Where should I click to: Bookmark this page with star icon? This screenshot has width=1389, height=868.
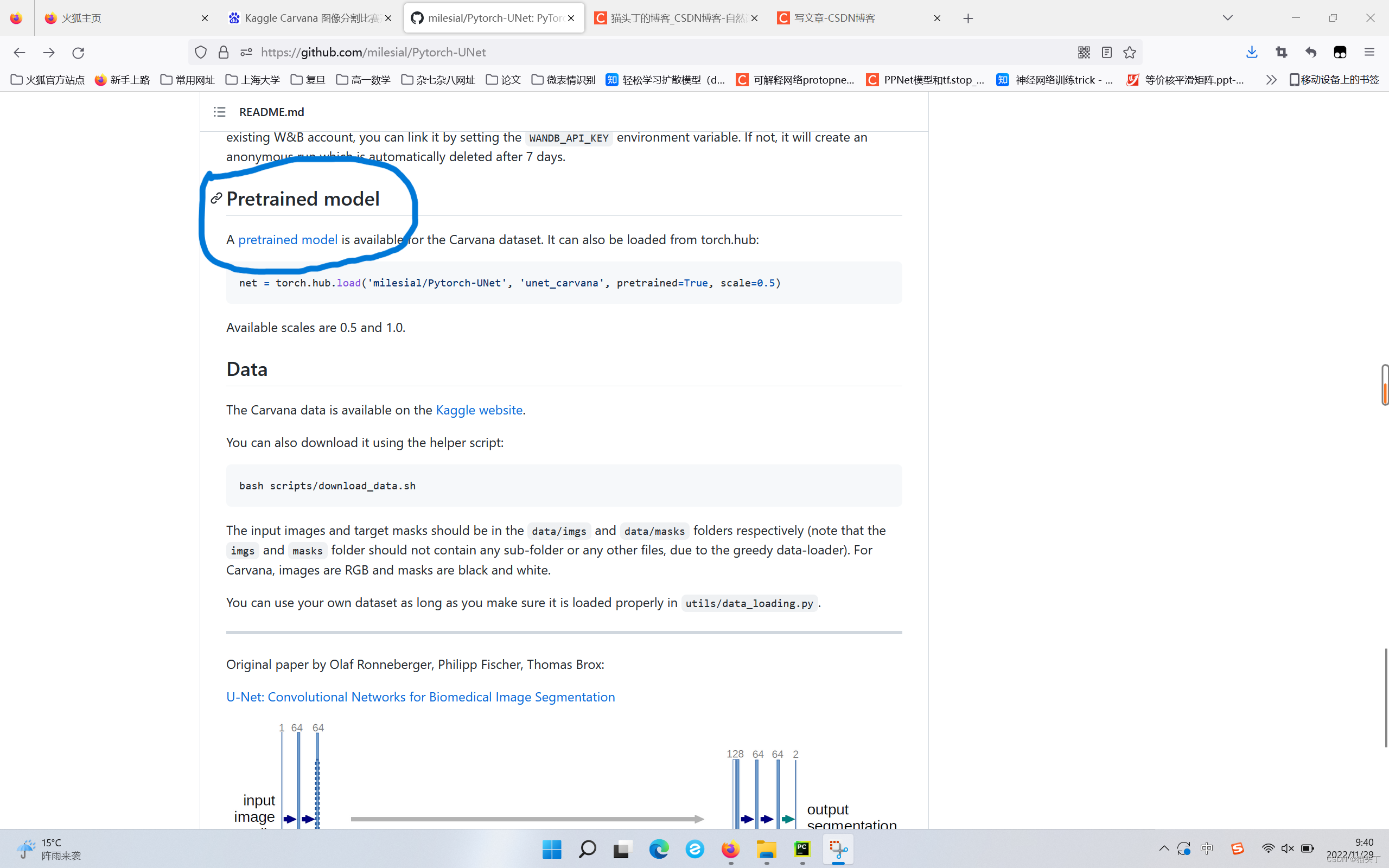tap(1130, 52)
